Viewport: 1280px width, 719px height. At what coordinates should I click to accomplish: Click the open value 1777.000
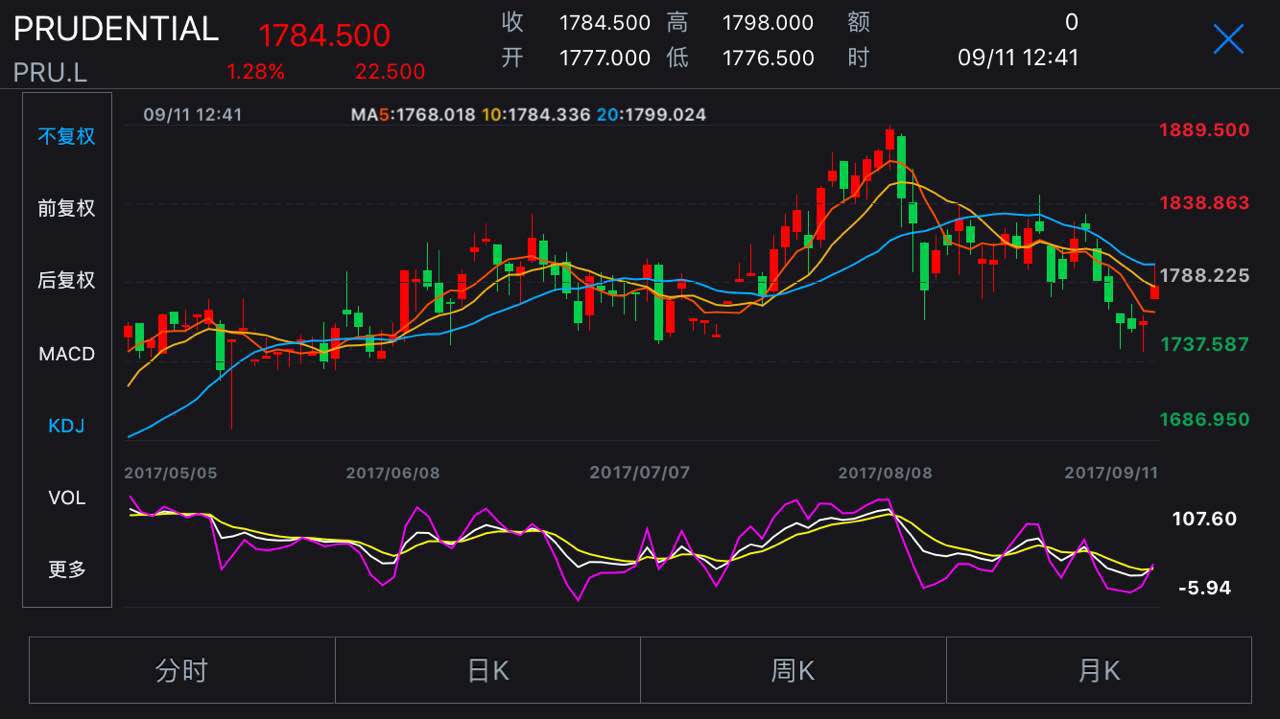pyautogui.click(x=605, y=58)
